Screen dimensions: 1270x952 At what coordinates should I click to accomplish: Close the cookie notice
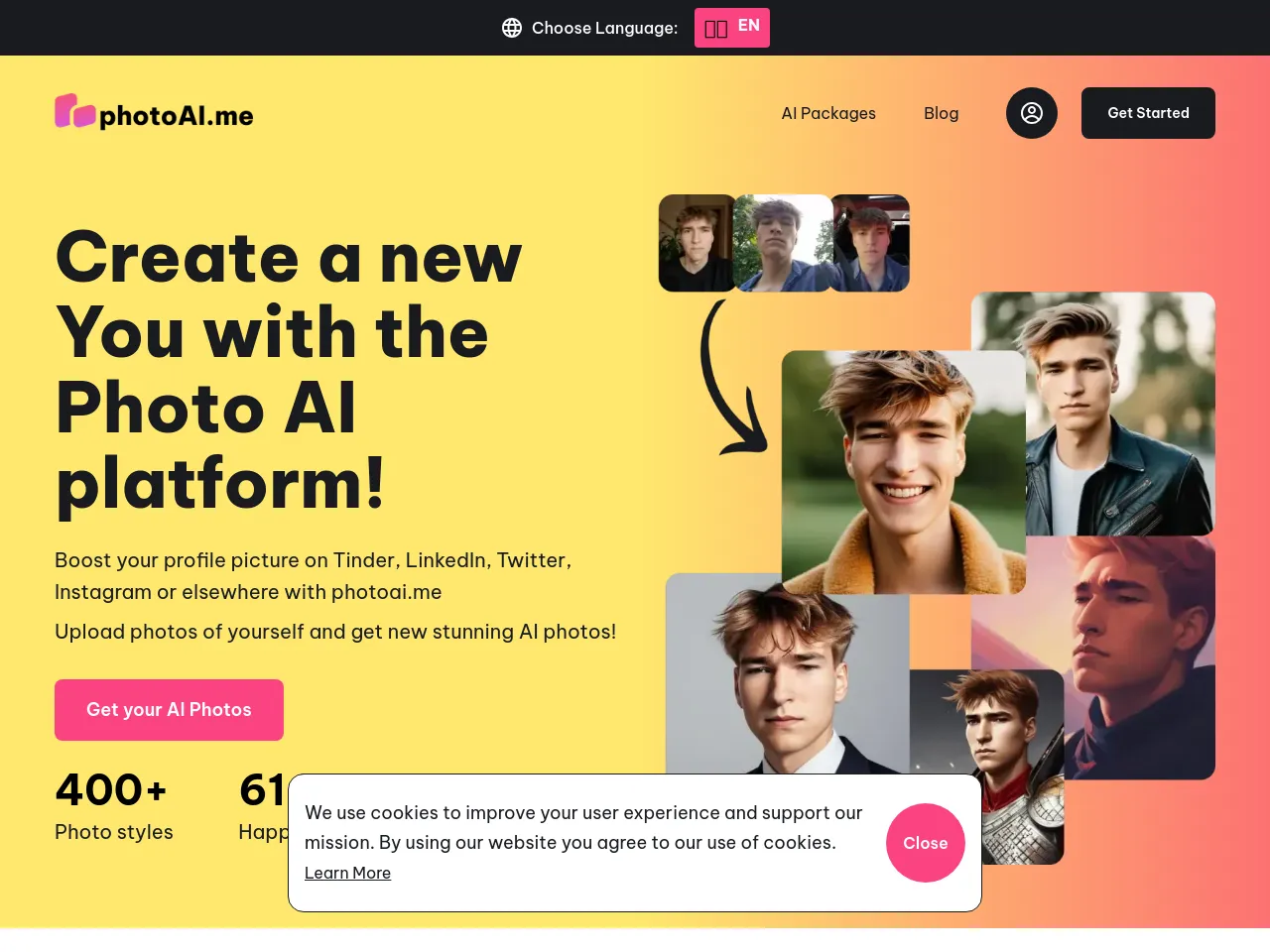(926, 843)
